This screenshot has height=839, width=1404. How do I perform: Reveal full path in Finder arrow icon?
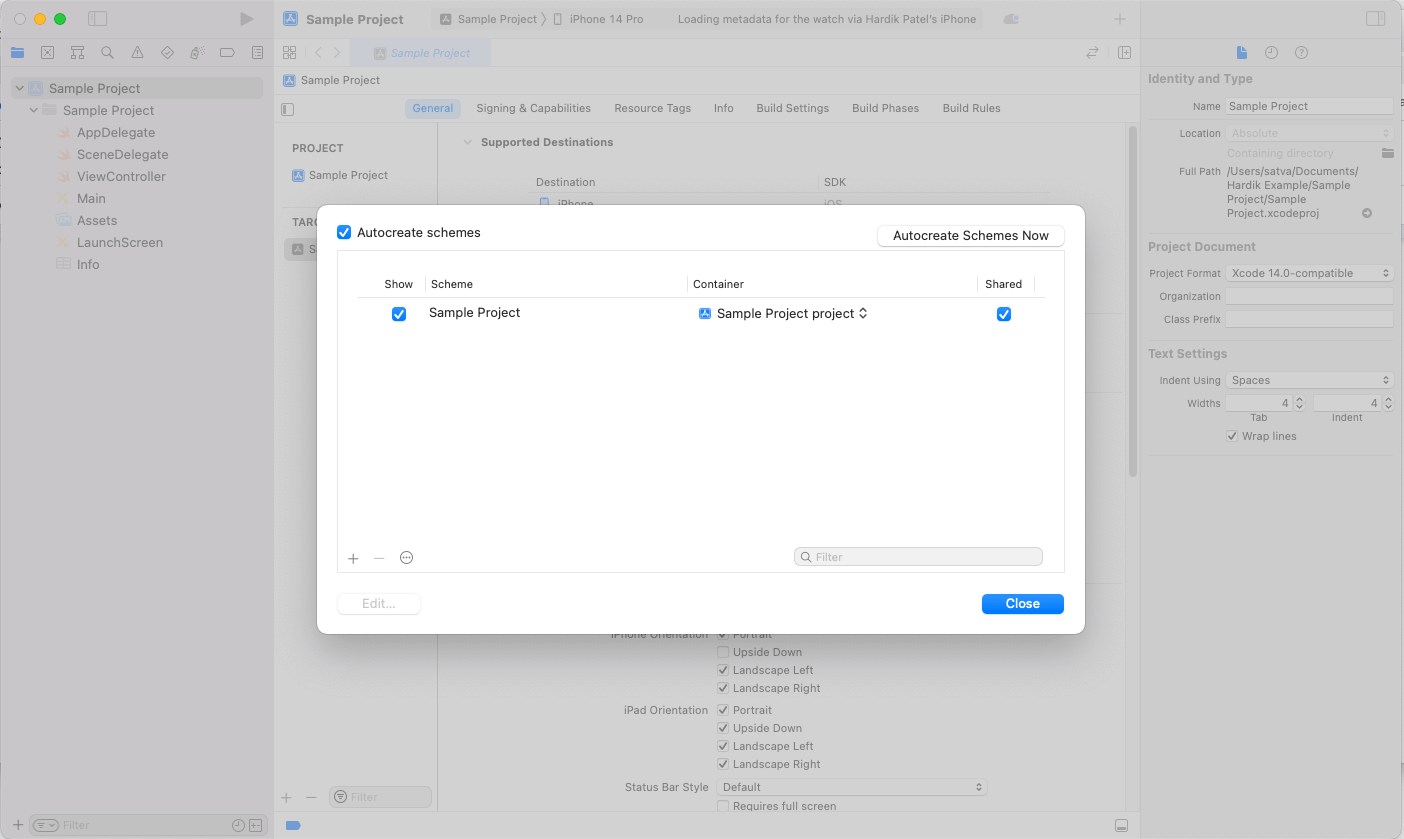coord(1367,213)
